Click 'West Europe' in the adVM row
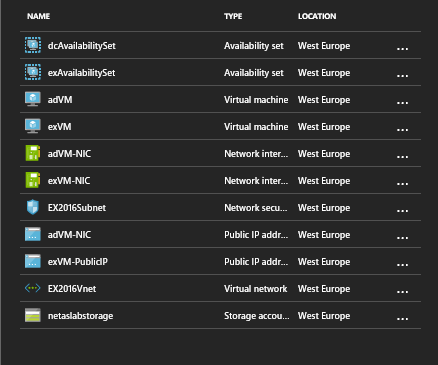Screen dimensions: 438x365 tap(324, 100)
